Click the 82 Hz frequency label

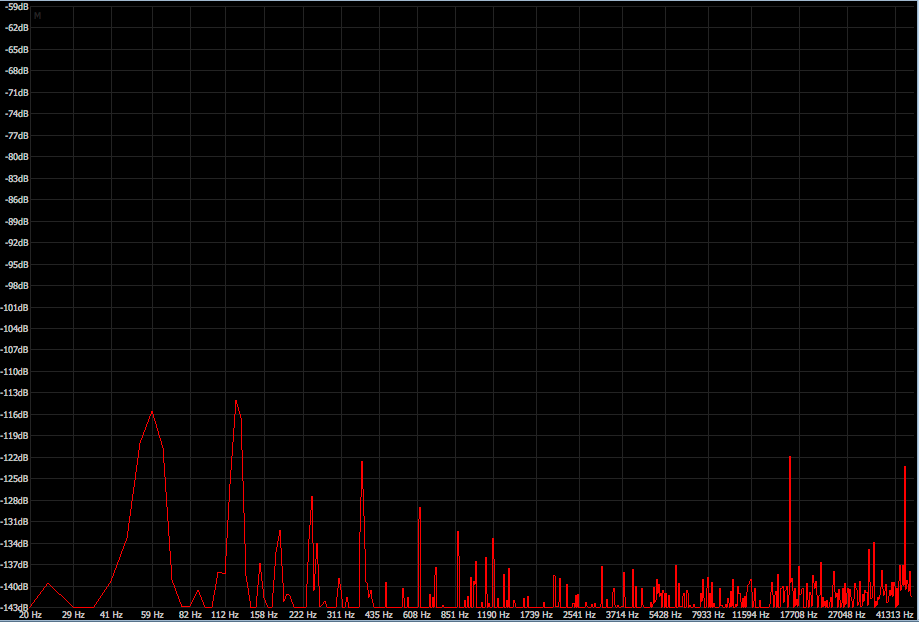click(x=190, y=615)
